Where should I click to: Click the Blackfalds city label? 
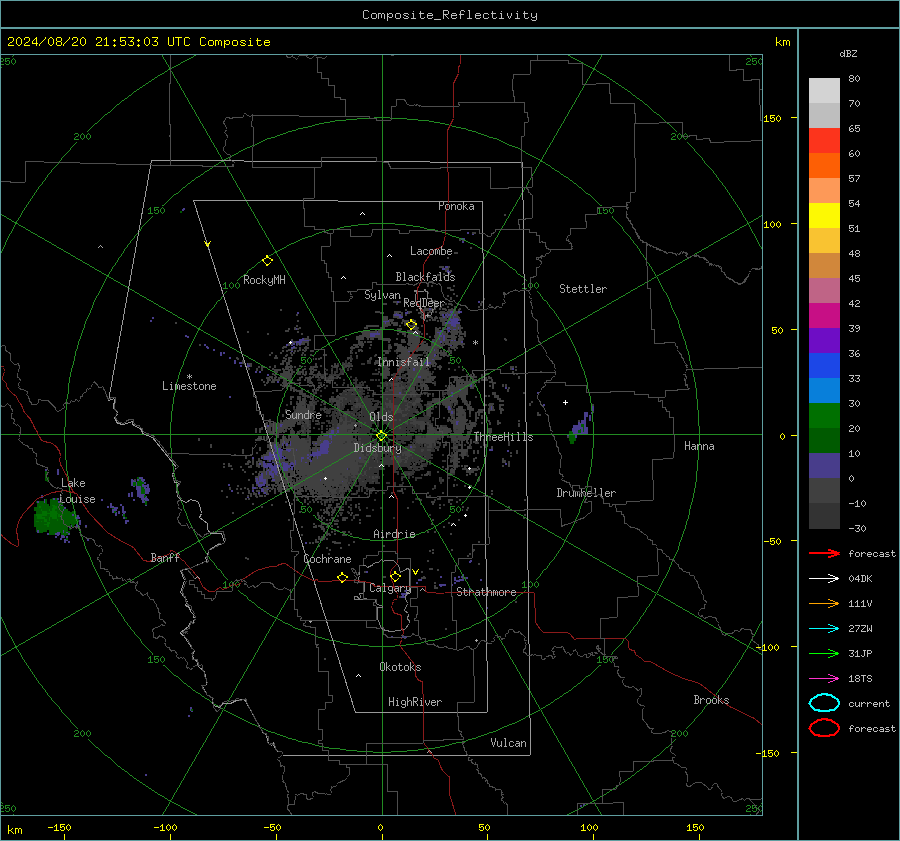[425, 277]
